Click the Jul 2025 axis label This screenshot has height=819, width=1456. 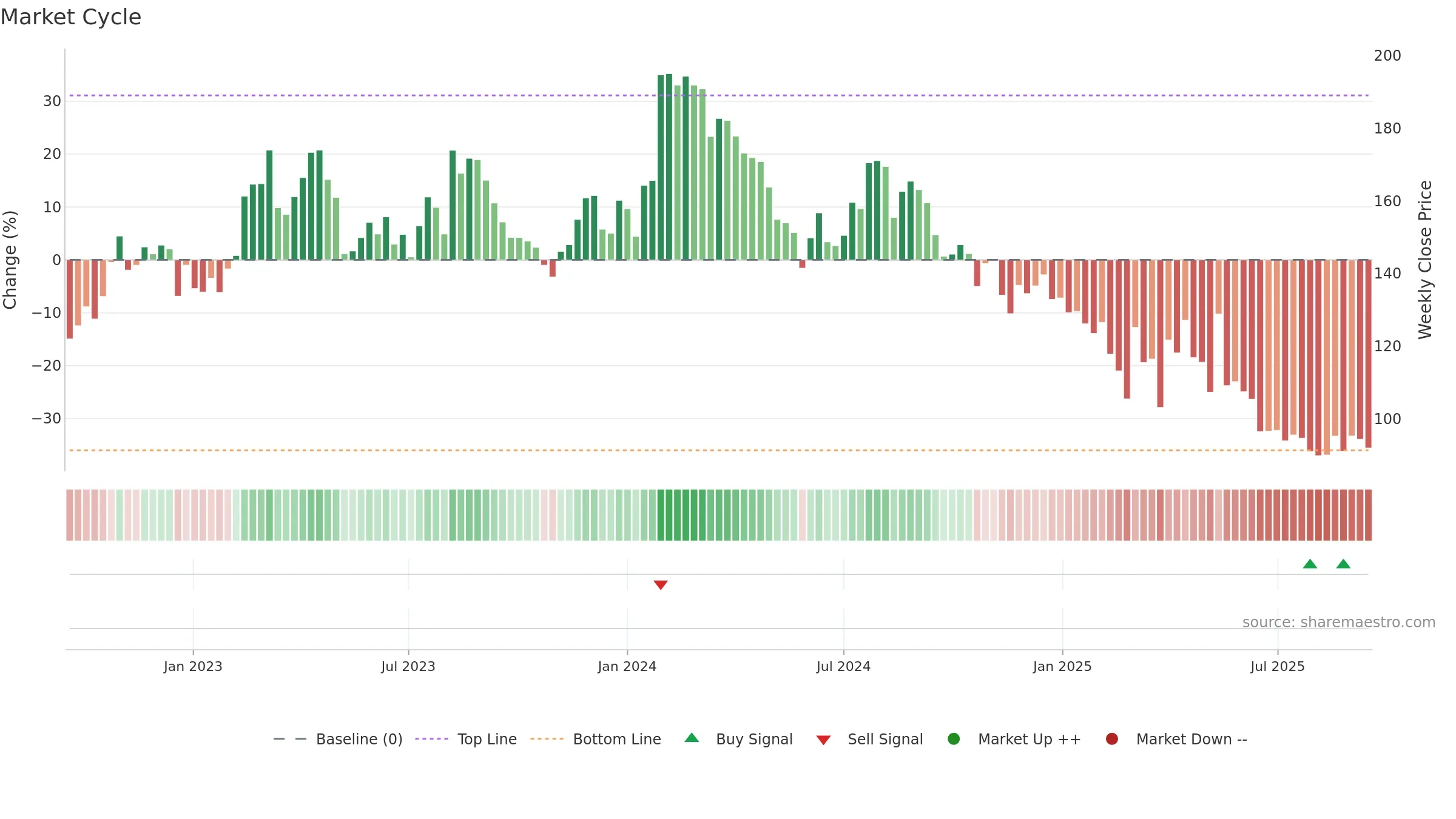1278,667
